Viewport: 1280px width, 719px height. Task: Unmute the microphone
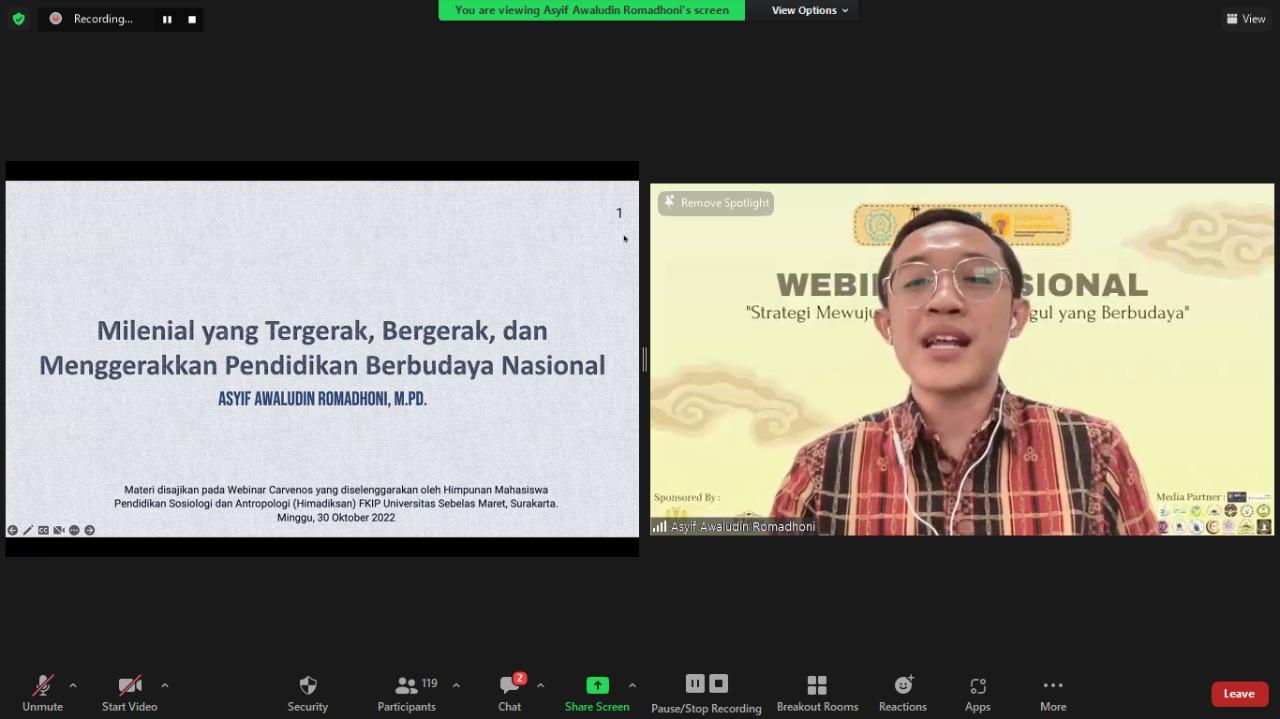point(42,693)
